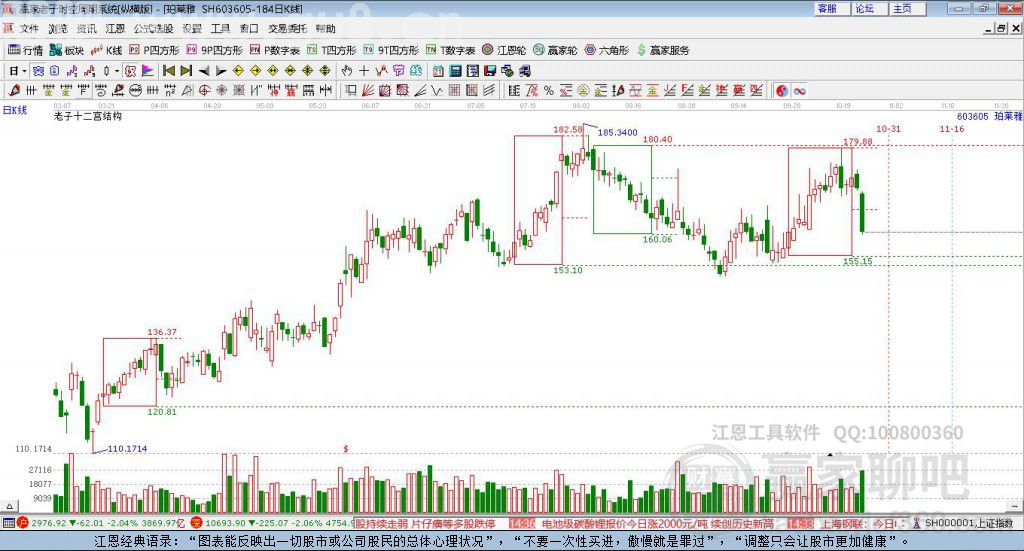Screen dimensions: 1024x551
Task: Toggle the red yin-yang icon
Action: [782, 91]
